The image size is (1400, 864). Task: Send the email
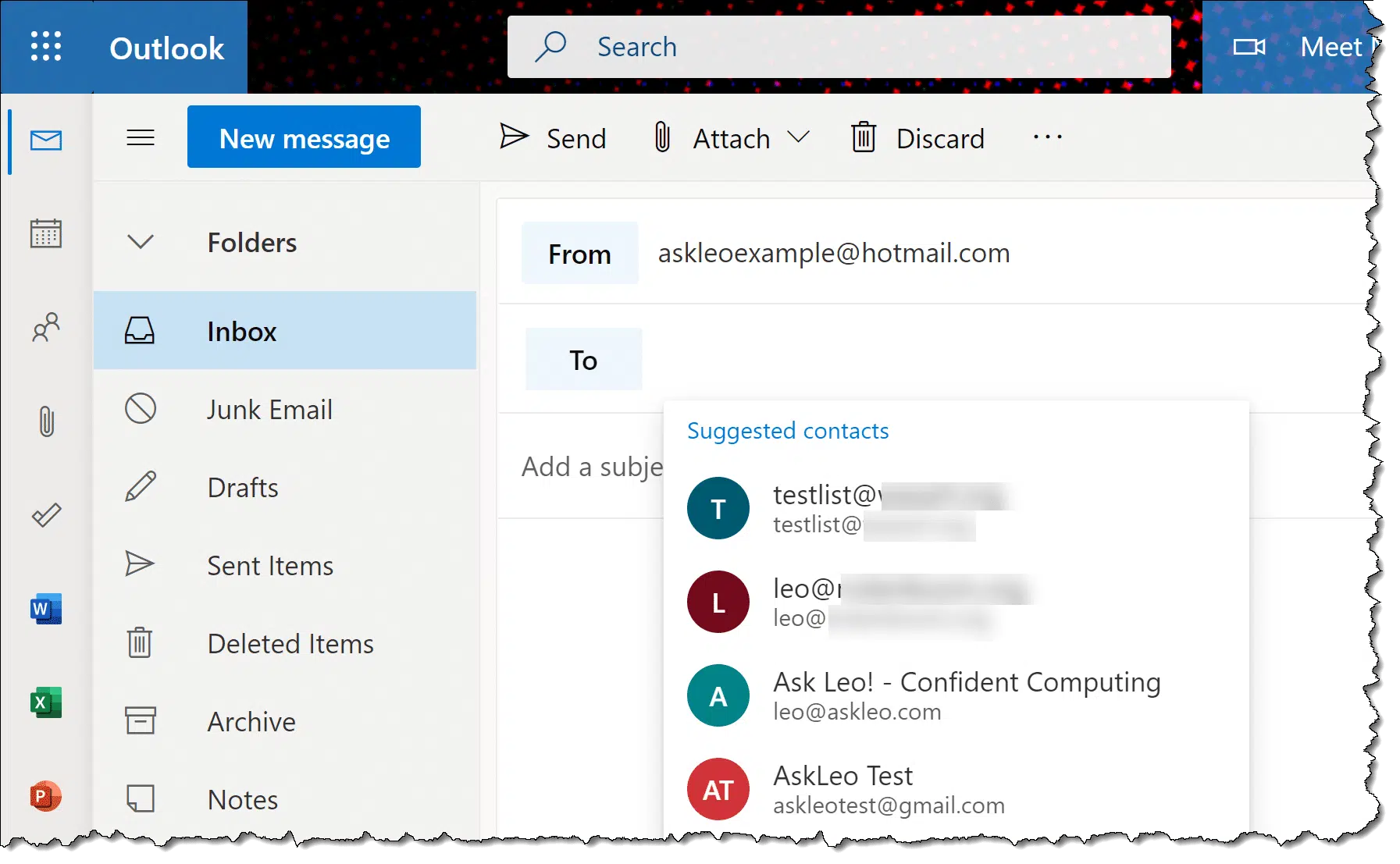[x=553, y=138]
